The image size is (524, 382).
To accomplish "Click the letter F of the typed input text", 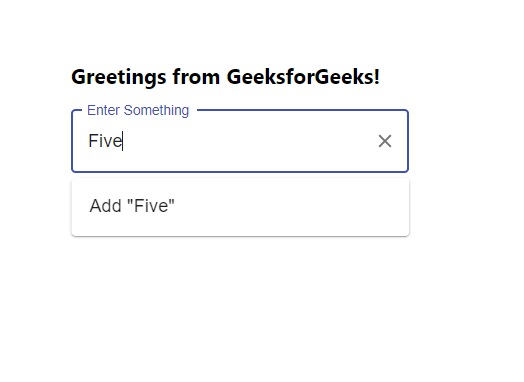I will [93, 141].
